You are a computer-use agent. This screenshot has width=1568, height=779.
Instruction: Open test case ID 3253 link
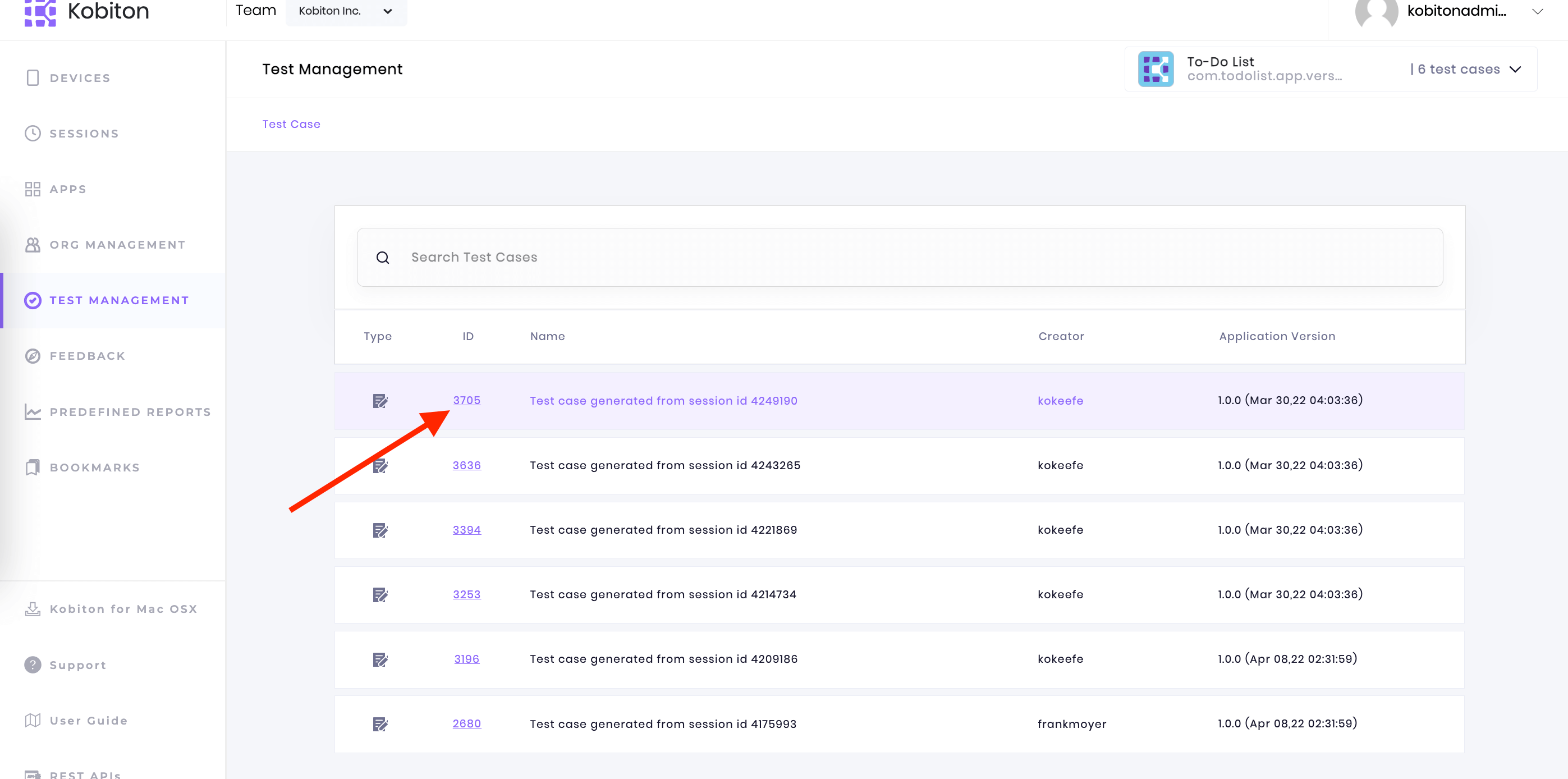[x=467, y=594]
